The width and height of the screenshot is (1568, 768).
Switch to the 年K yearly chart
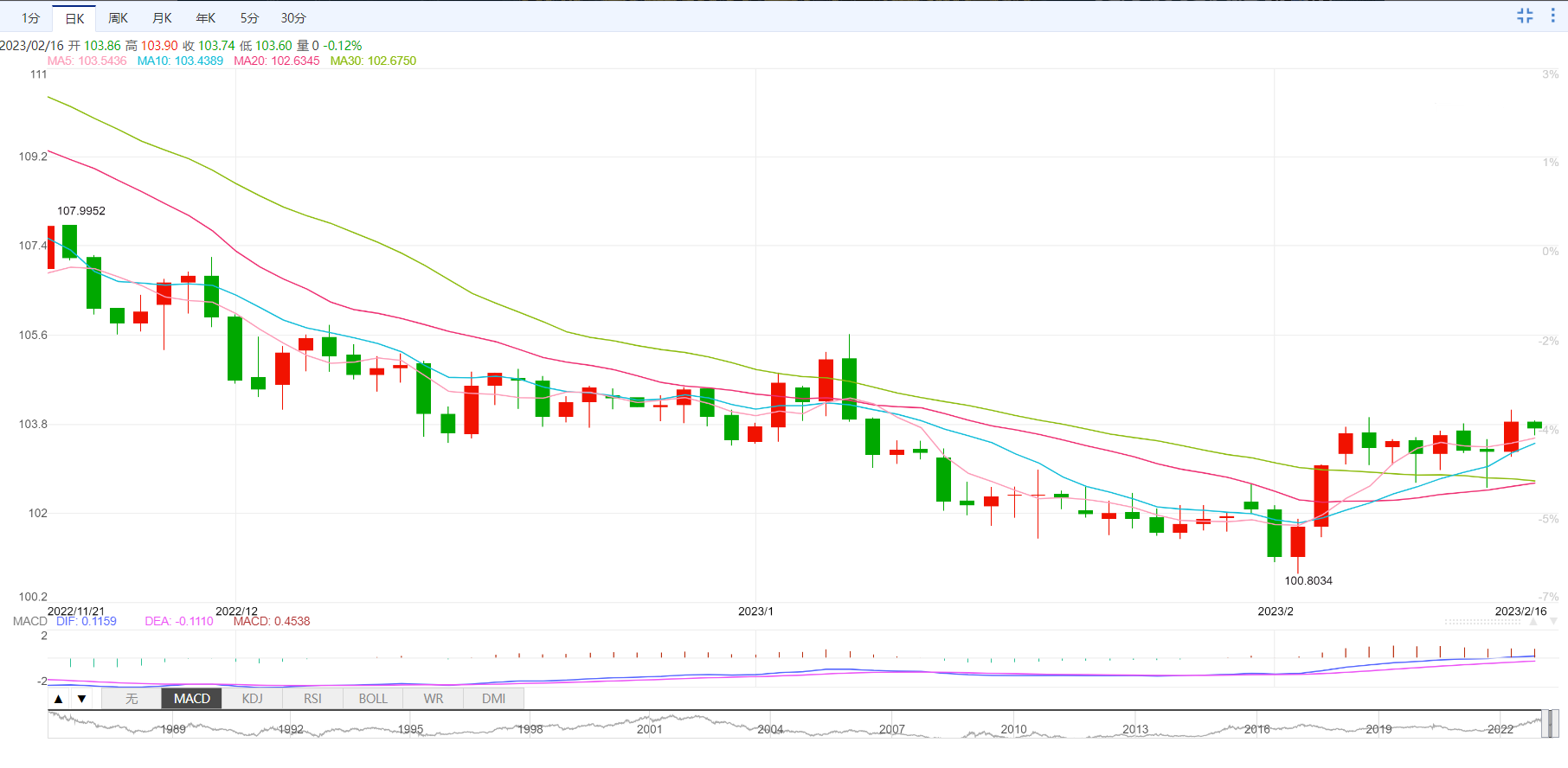point(206,18)
